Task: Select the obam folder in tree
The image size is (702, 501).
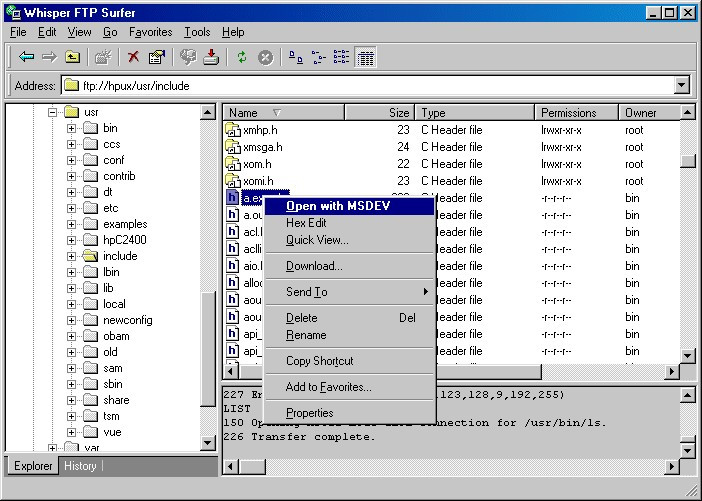Action: click(x=116, y=336)
